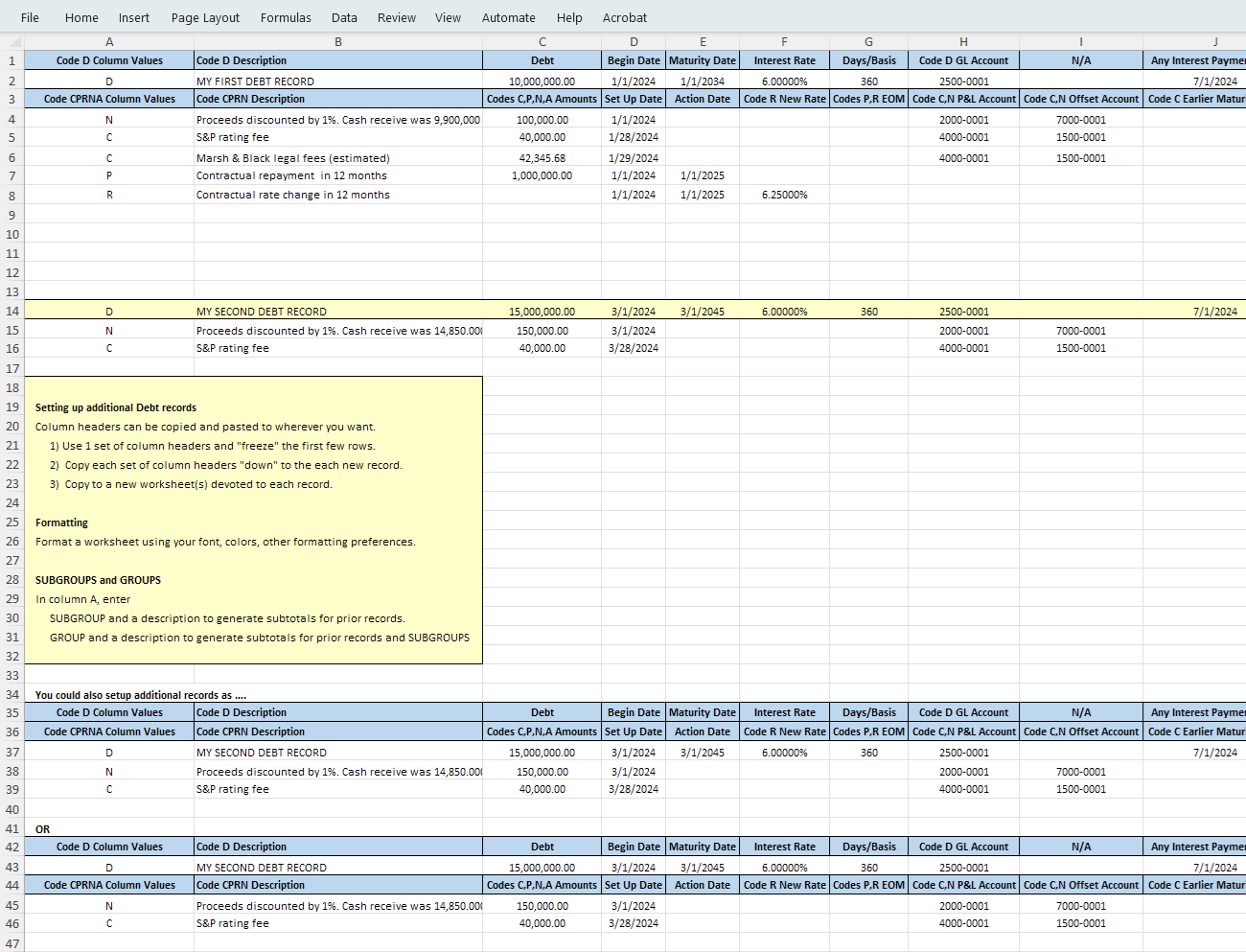Select the 42,345.68 amount cell
The width and height of the screenshot is (1246, 952).
click(x=542, y=157)
